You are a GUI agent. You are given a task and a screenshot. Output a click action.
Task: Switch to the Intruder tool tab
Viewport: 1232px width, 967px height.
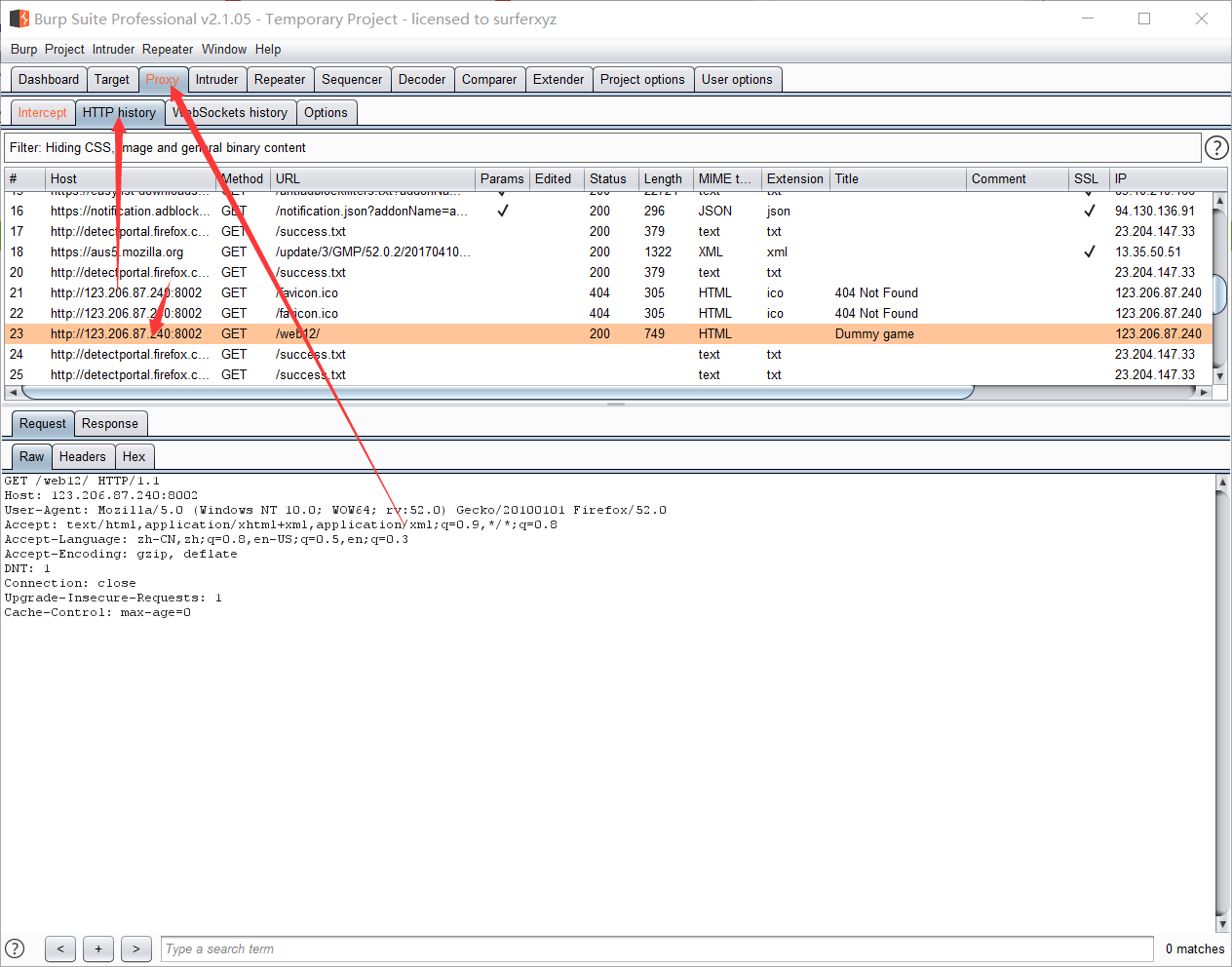click(x=216, y=80)
